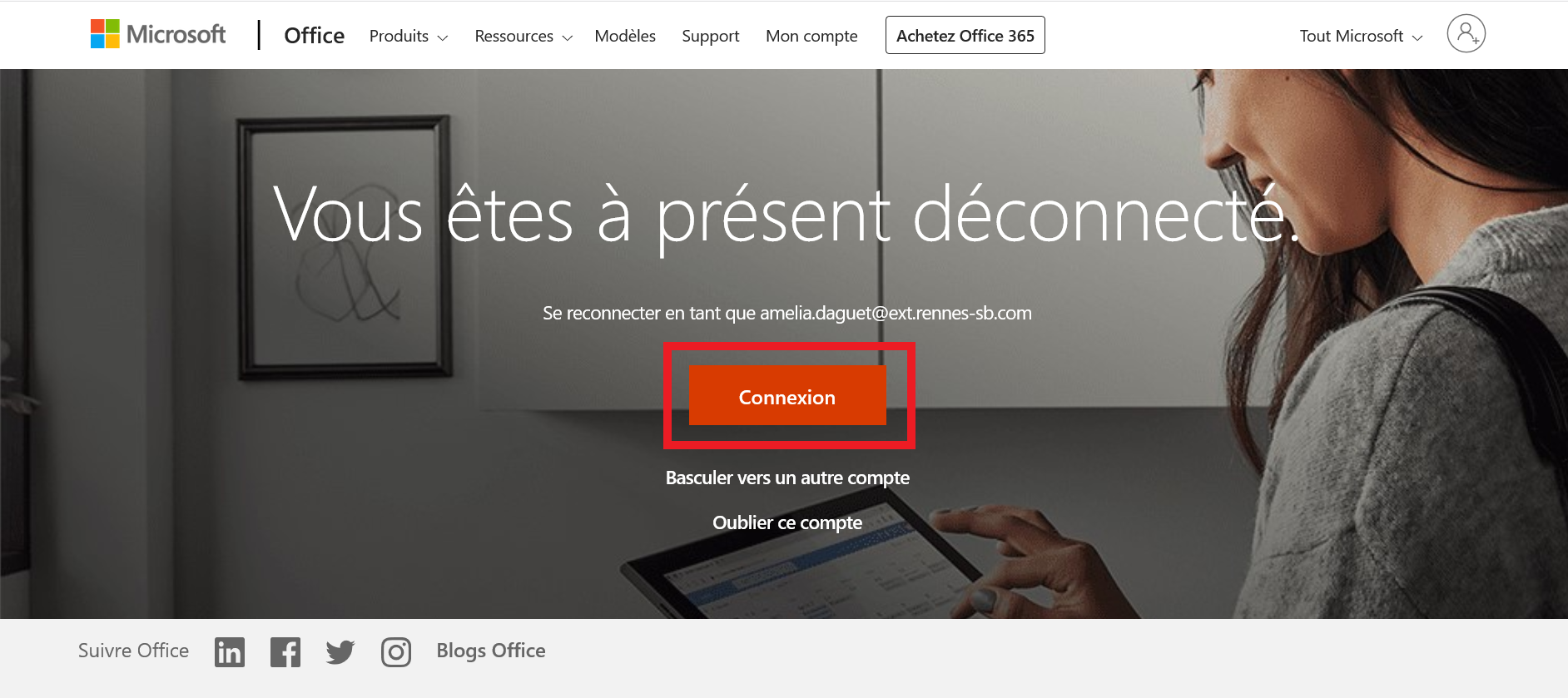The height and width of the screenshot is (698, 1568).
Task: Expand the Tout Microsoft dropdown
Action: (1362, 36)
